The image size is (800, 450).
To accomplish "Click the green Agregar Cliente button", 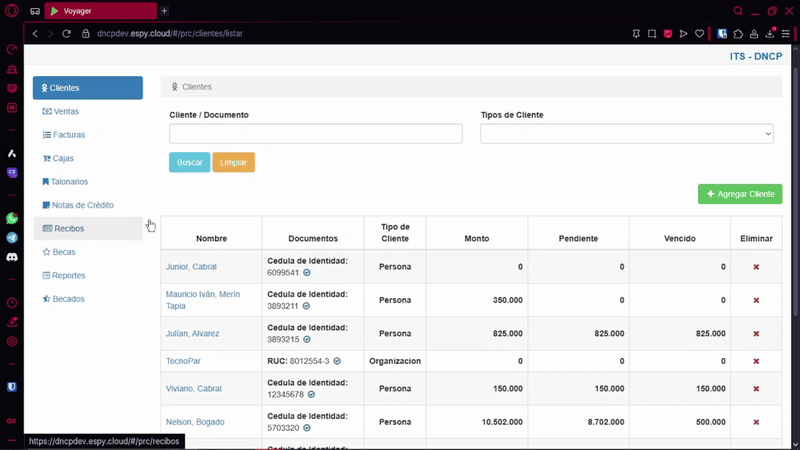I will (x=740, y=194).
